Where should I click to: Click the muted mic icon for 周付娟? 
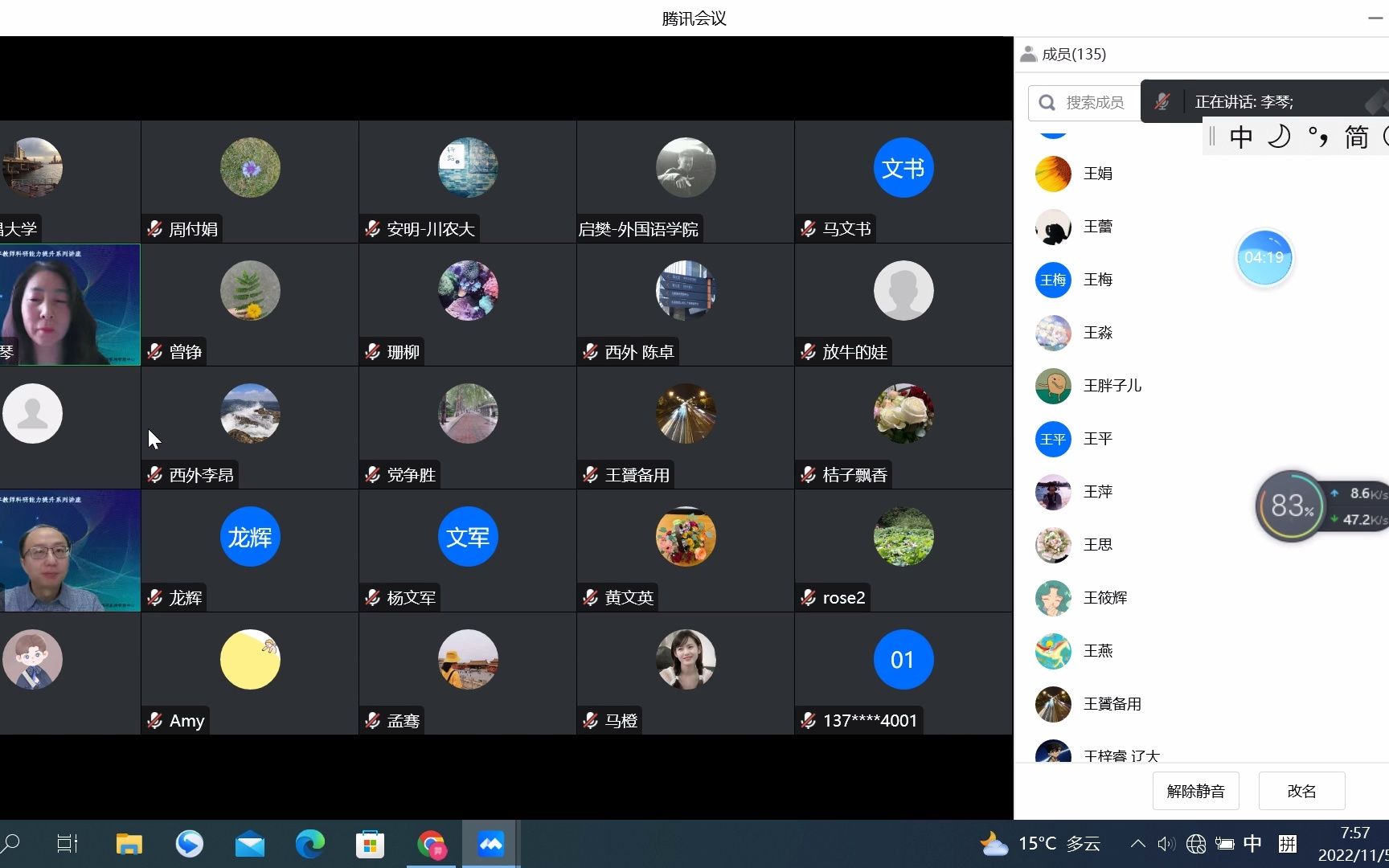tap(155, 229)
